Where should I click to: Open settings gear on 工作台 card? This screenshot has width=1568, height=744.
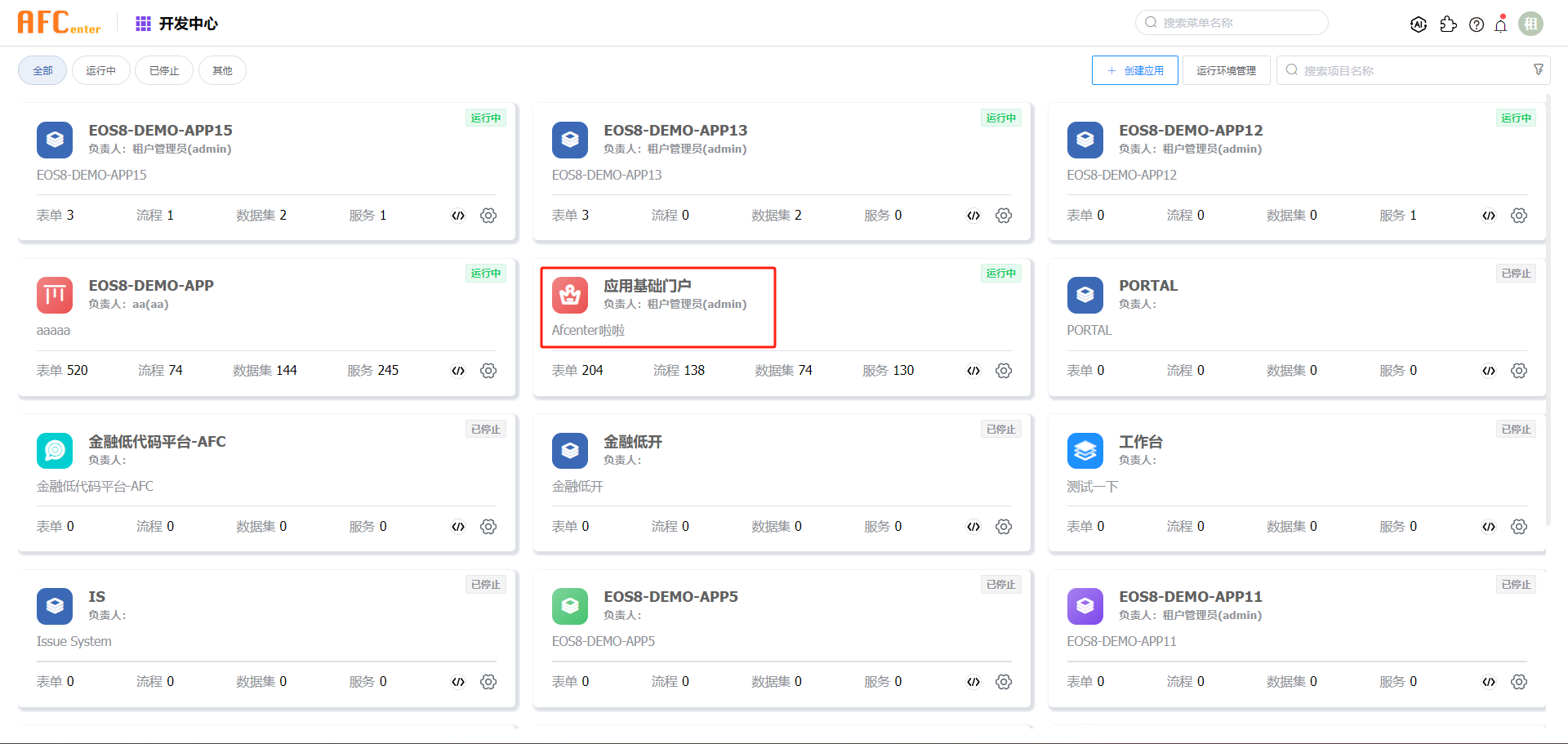1519,527
